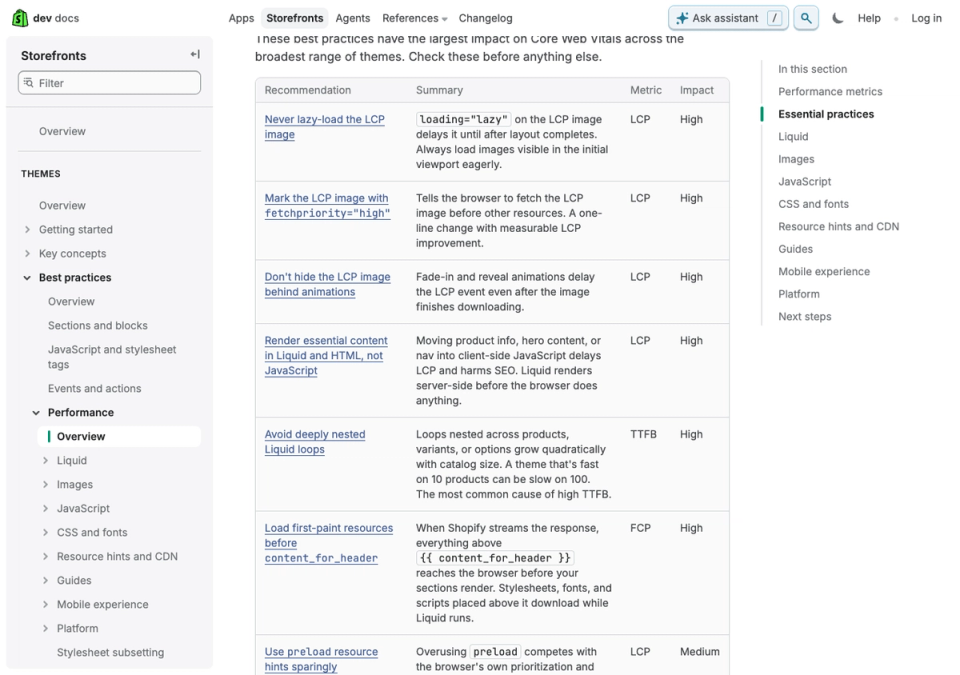
Task: Open Mark the LCP image with fetchpriority link
Action: [327, 206]
